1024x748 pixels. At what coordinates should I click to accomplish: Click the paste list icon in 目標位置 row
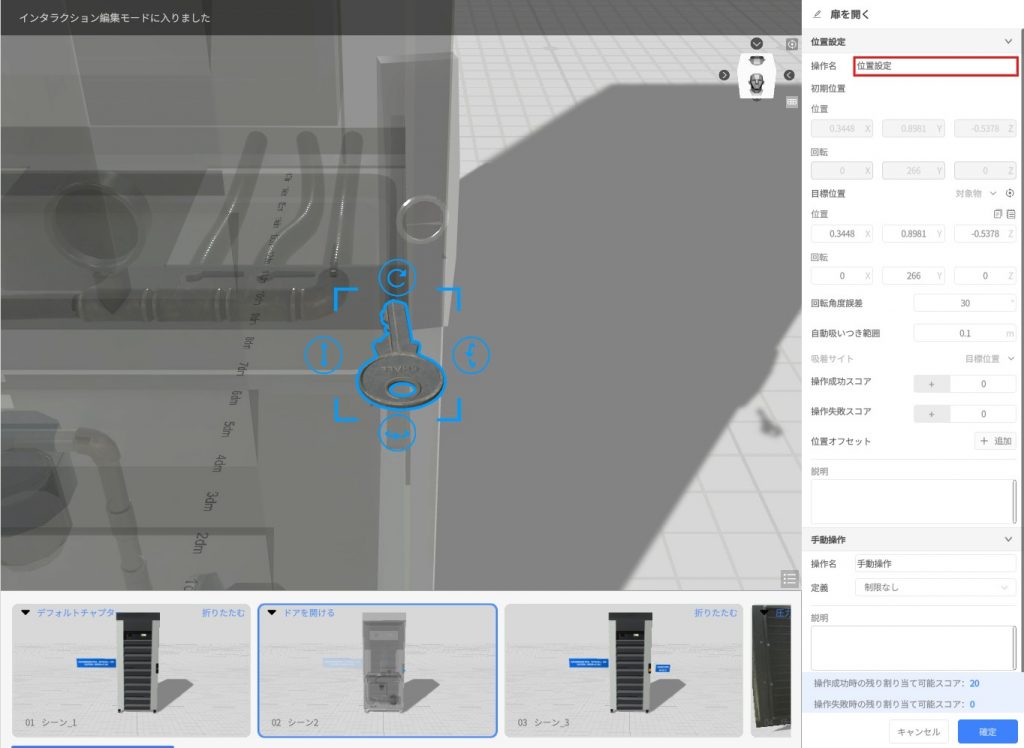[1011, 214]
